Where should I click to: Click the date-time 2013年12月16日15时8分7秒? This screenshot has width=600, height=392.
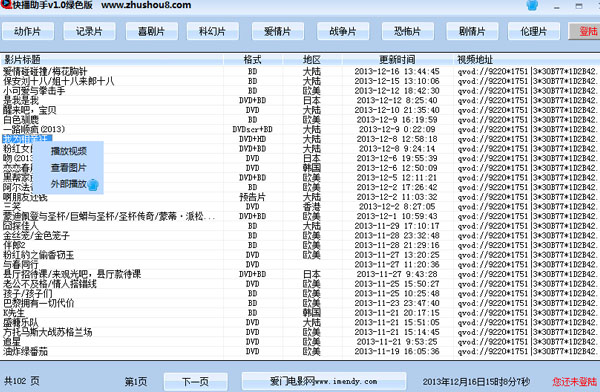pos(476,382)
